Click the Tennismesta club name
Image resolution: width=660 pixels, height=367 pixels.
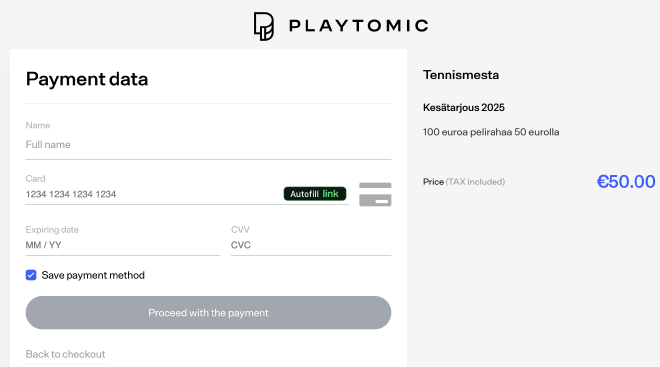[461, 75]
